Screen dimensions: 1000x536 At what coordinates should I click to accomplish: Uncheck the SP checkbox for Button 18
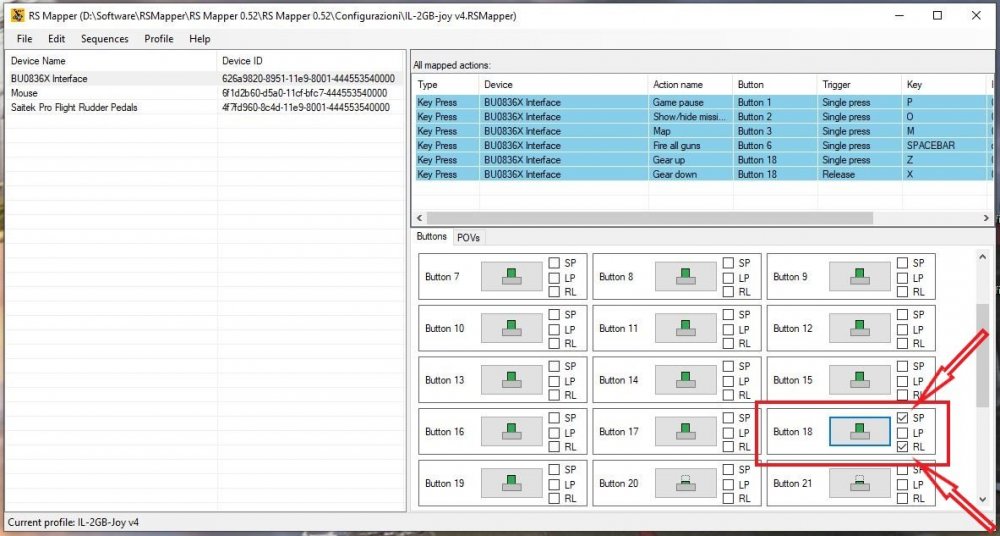click(x=903, y=418)
